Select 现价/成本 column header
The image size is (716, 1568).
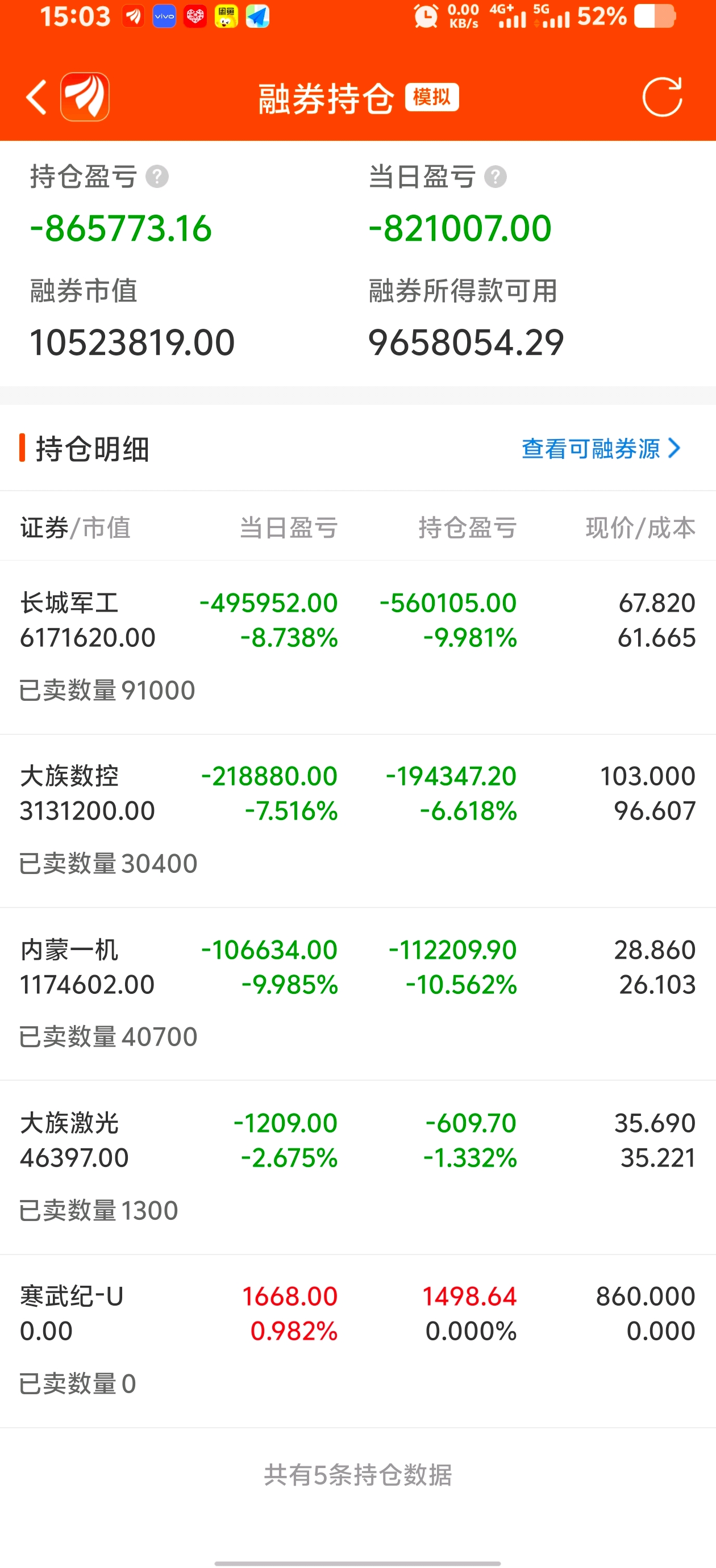point(640,527)
